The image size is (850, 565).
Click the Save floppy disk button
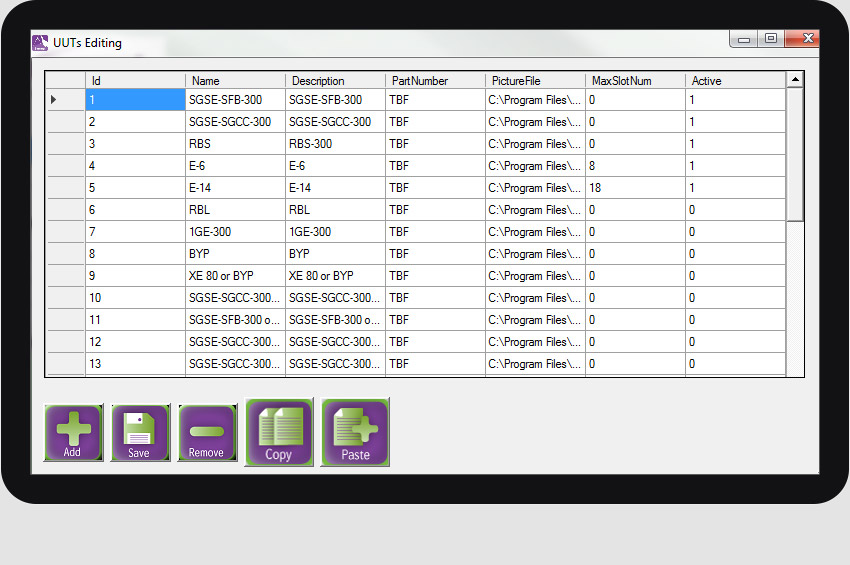[x=139, y=433]
